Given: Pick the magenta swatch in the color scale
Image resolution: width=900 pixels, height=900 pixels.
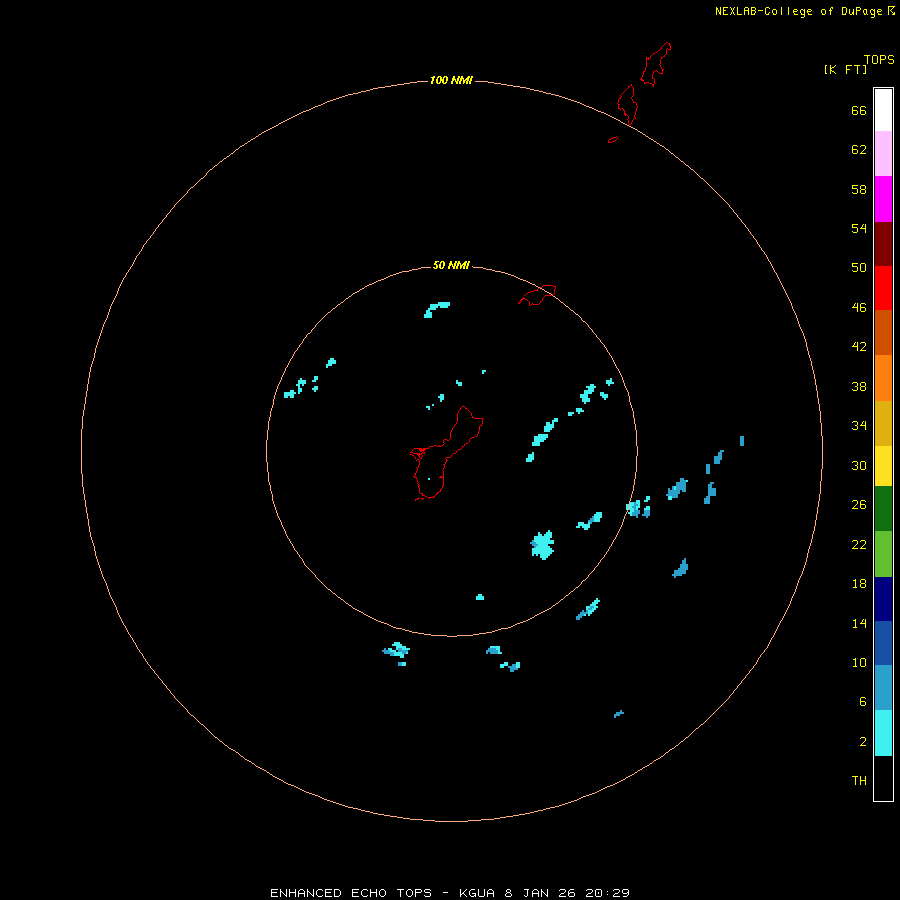Looking at the screenshot, I should [x=883, y=199].
